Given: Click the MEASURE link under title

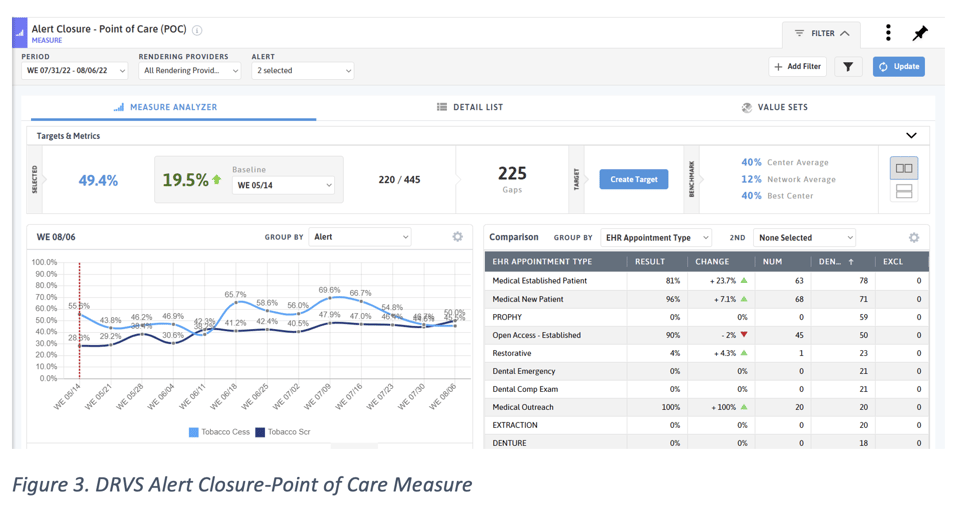Looking at the screenshot, I should [47, 41].
